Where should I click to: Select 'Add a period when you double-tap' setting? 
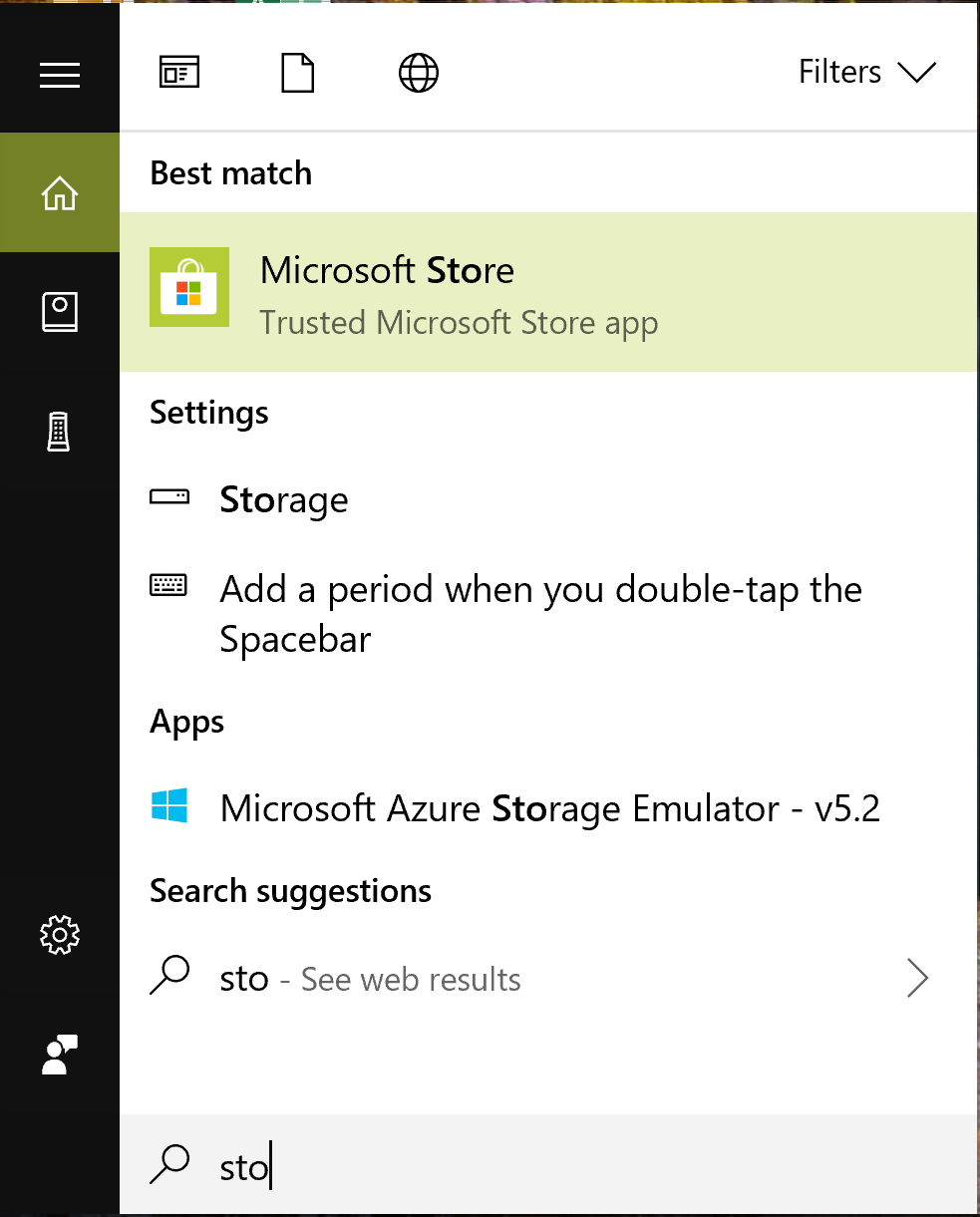(548, 614)
